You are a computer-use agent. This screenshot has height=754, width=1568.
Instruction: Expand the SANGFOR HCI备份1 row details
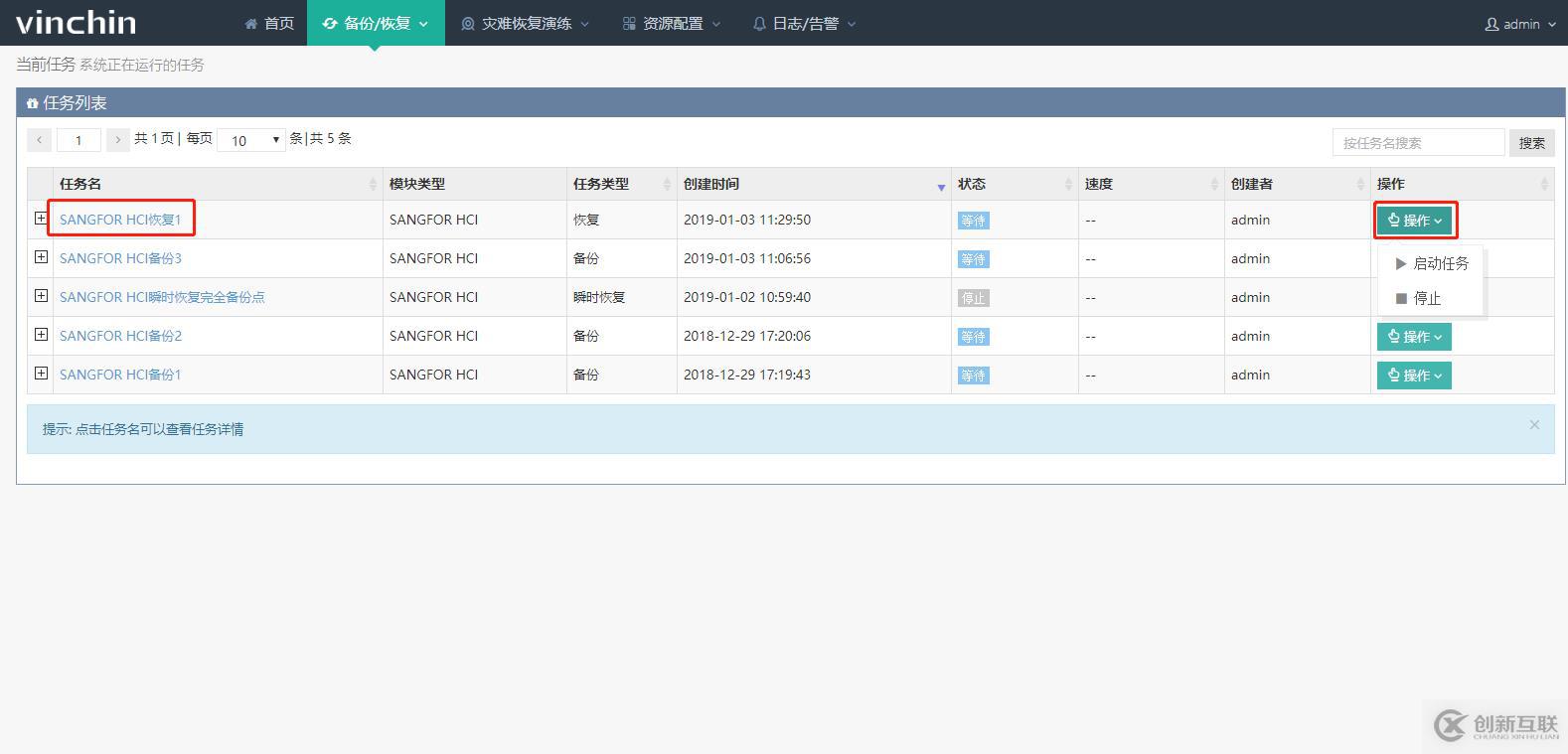pyautogui.click(x=41, y=374)
